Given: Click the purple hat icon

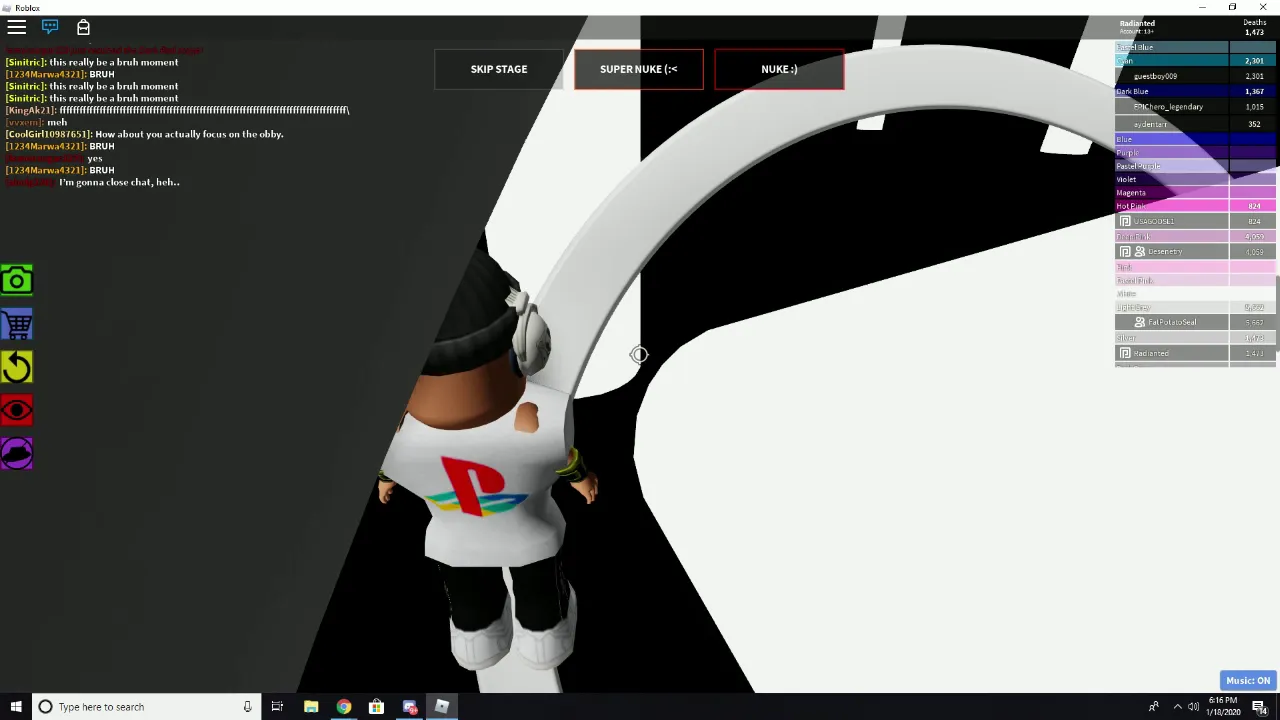Looking at the screenshot, I should 17,453.
